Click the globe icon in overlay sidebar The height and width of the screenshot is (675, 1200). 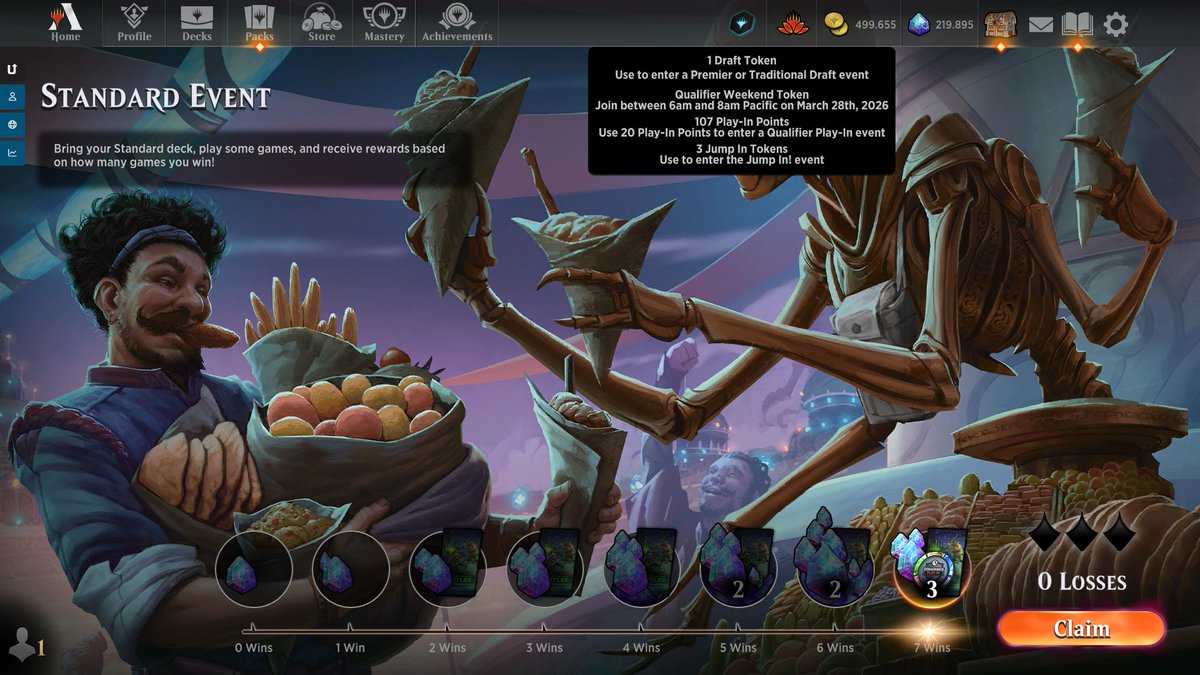pyautogui.click(x=12, y=125)
